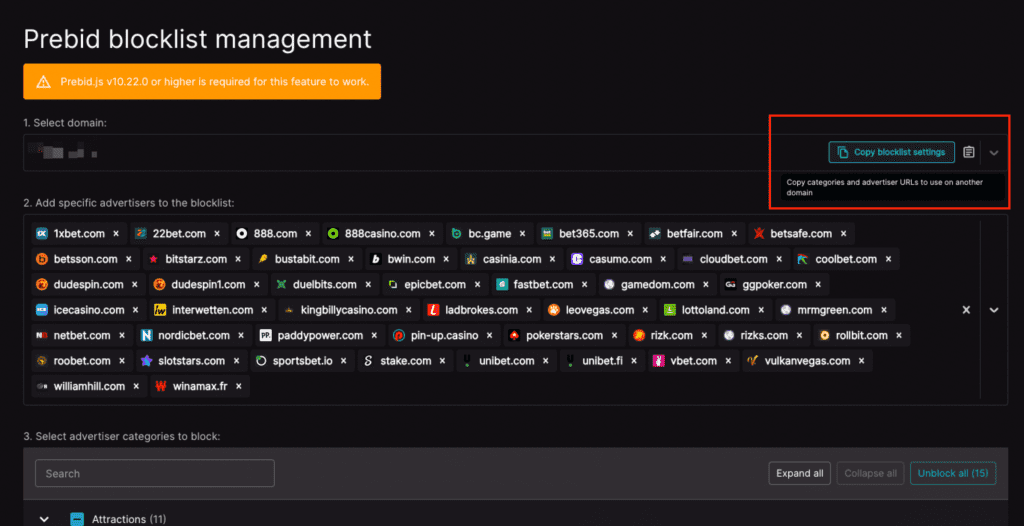Expand the Attractions category chevron
Viewport: 1024px width, 526px height.
[44, 519]
